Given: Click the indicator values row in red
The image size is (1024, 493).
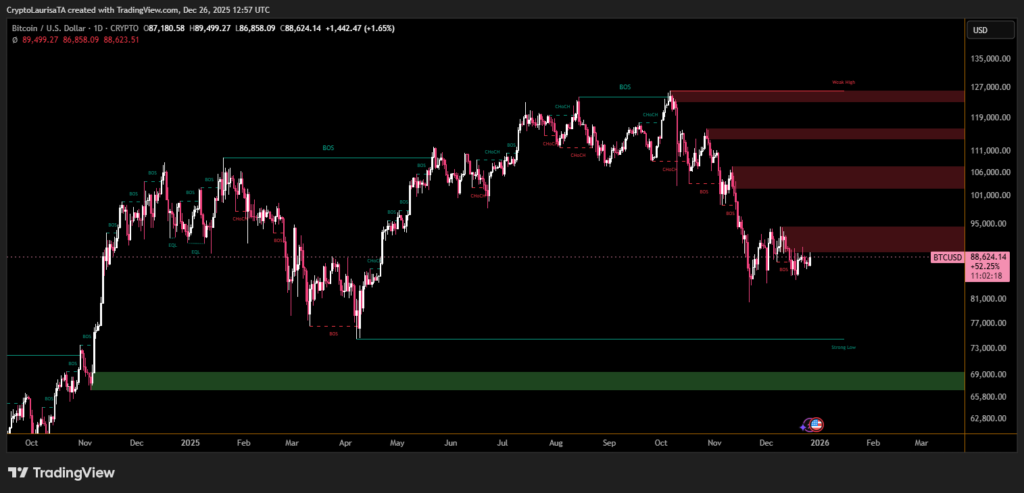Looking at the screenshot, I should point(82,40).
